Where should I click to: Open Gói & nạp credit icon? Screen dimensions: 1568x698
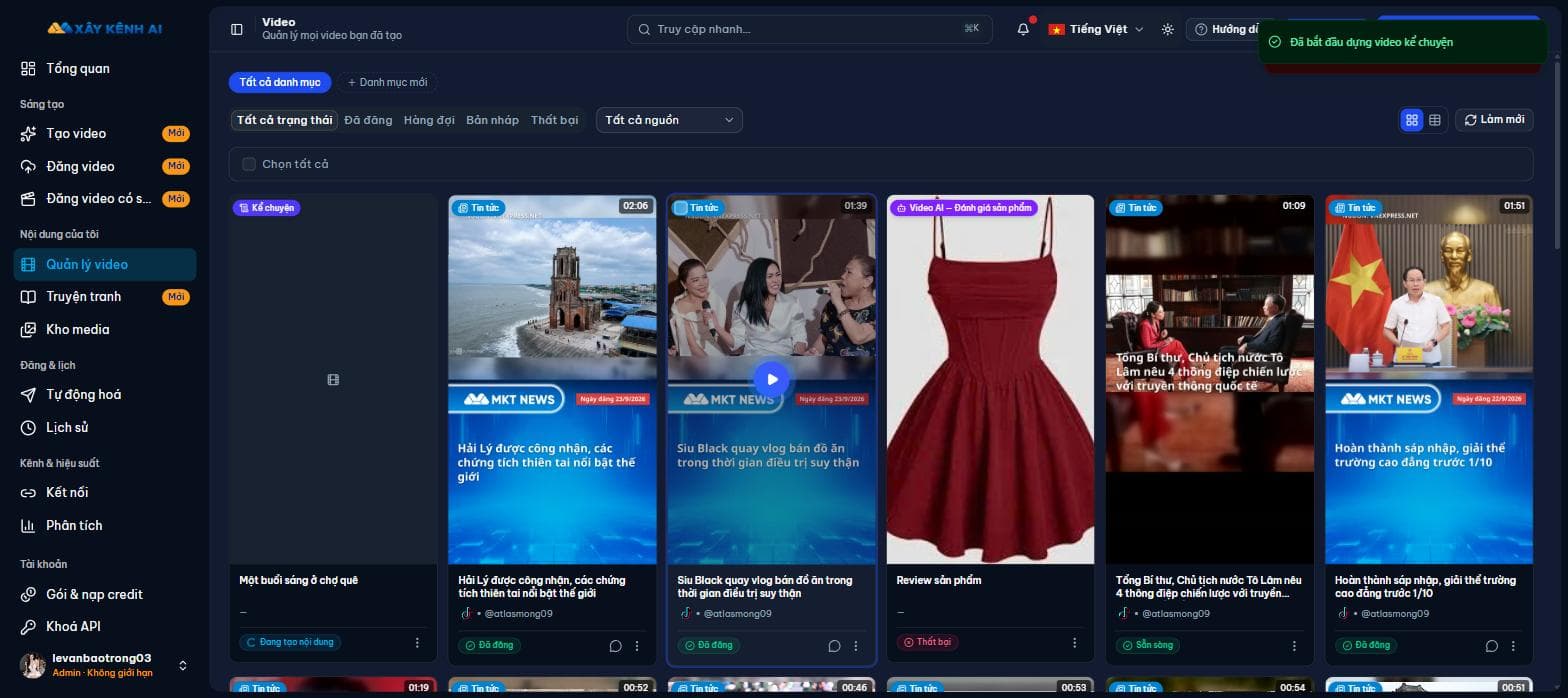28,594
